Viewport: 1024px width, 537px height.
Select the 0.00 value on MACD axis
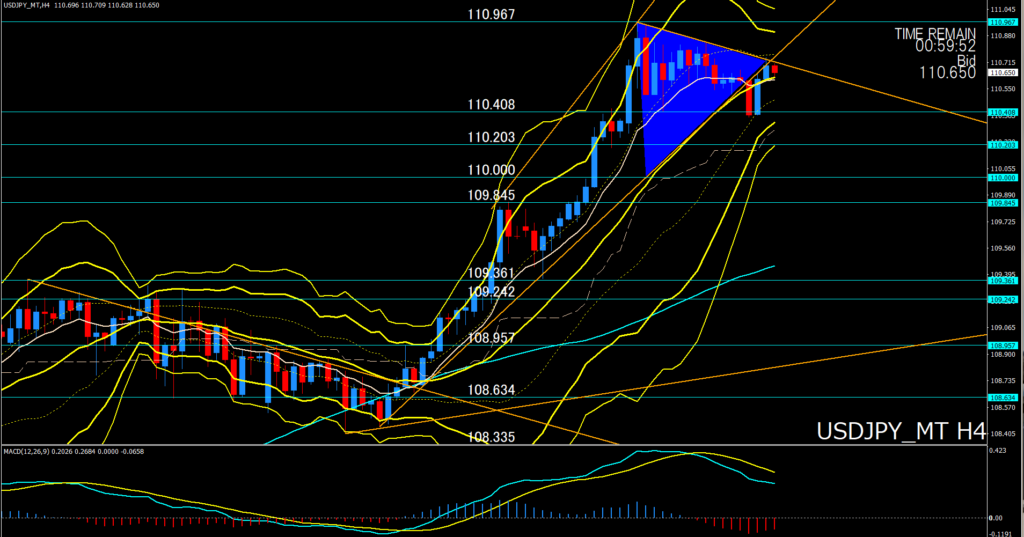[x=996, y=518]
